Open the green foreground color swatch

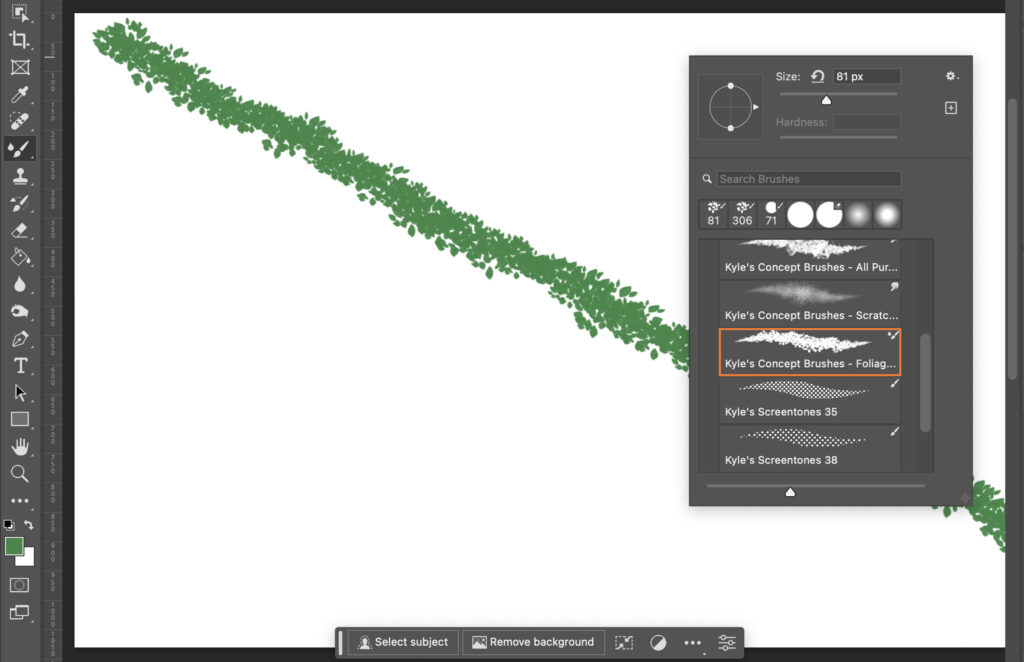15,548
